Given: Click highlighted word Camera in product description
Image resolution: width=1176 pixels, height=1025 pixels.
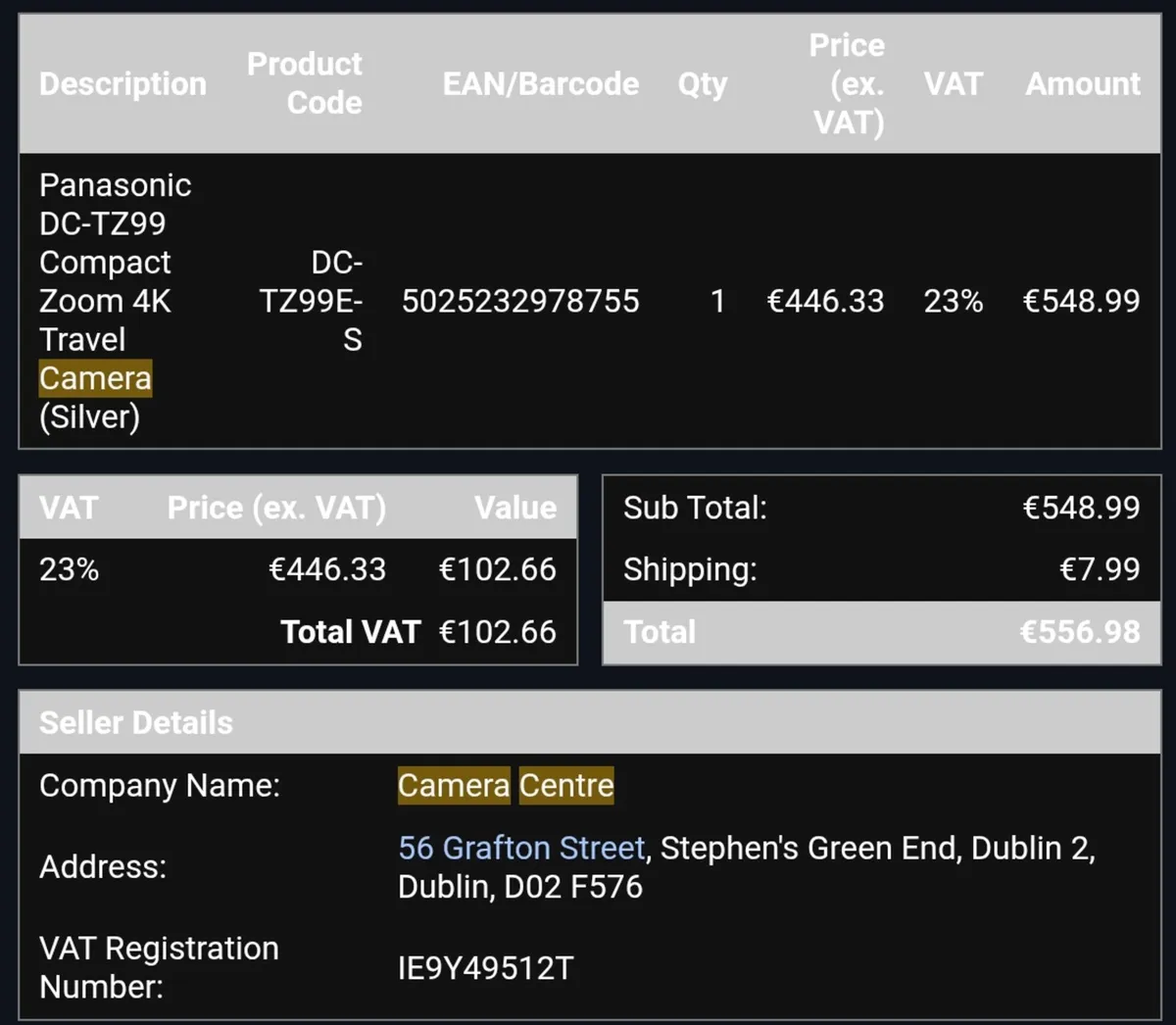Looking at the screenshot, I should click(95, 378).
